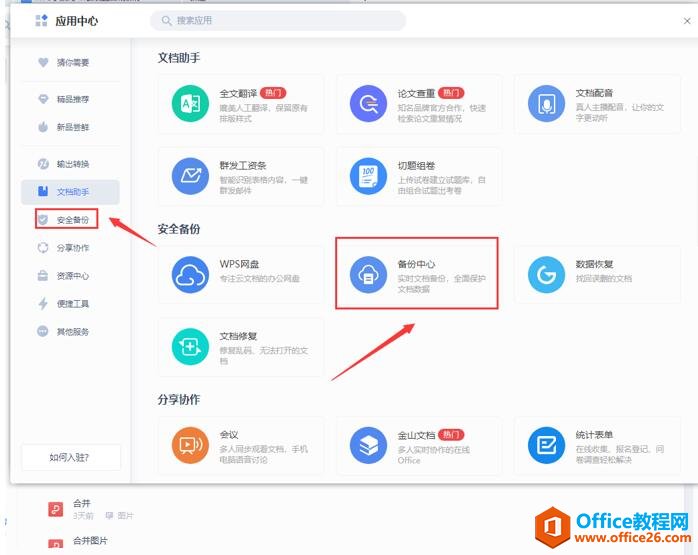Click the 切题组卷 title text
698x555 pixels.
416,166
